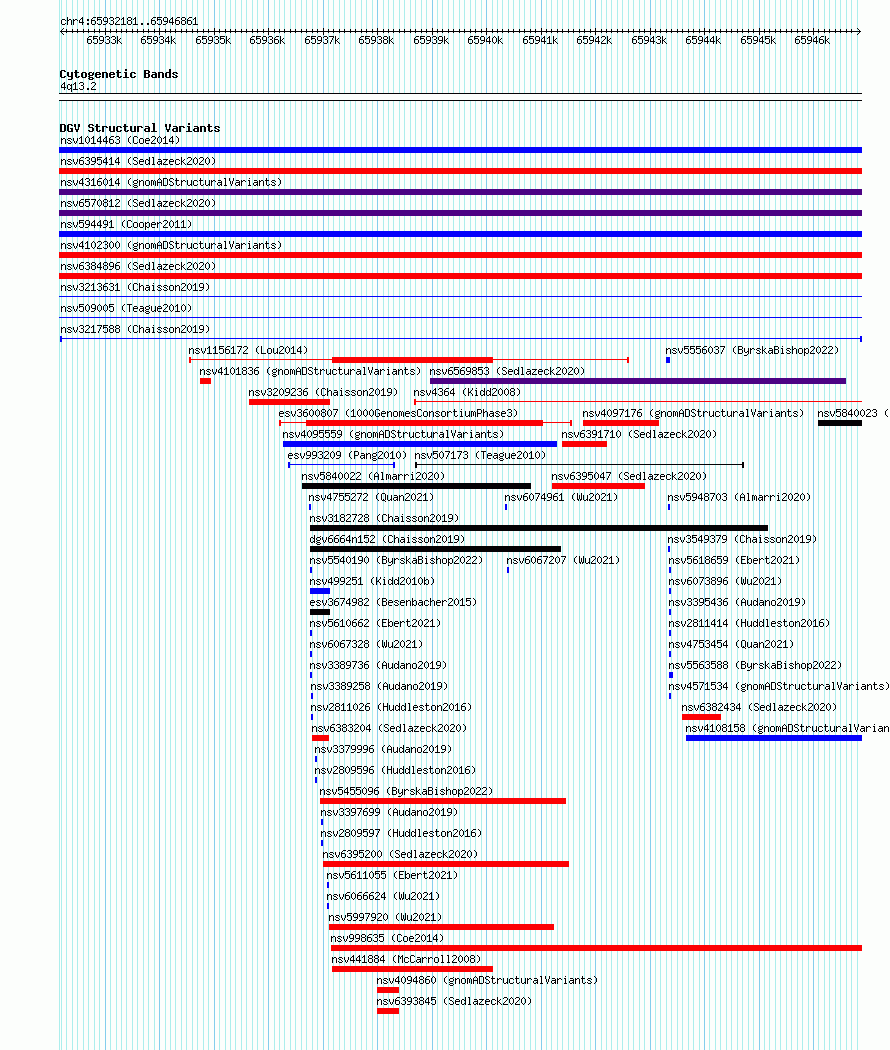Open nsv6395414 (Sedlazeck2020) variant
Viewport: 890px width, 1050px height.
(x=138, y=161)
